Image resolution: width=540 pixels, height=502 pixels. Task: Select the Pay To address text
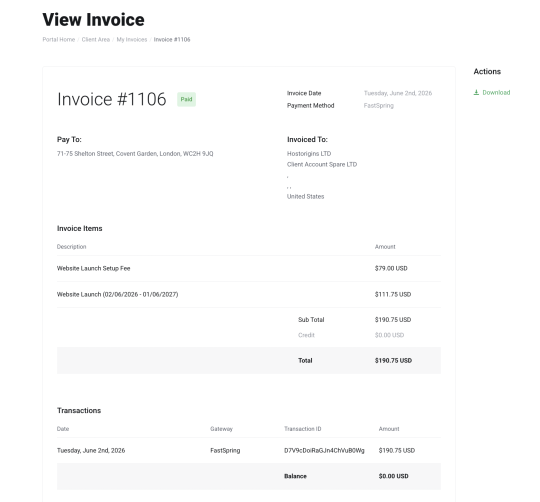(135, 154)
